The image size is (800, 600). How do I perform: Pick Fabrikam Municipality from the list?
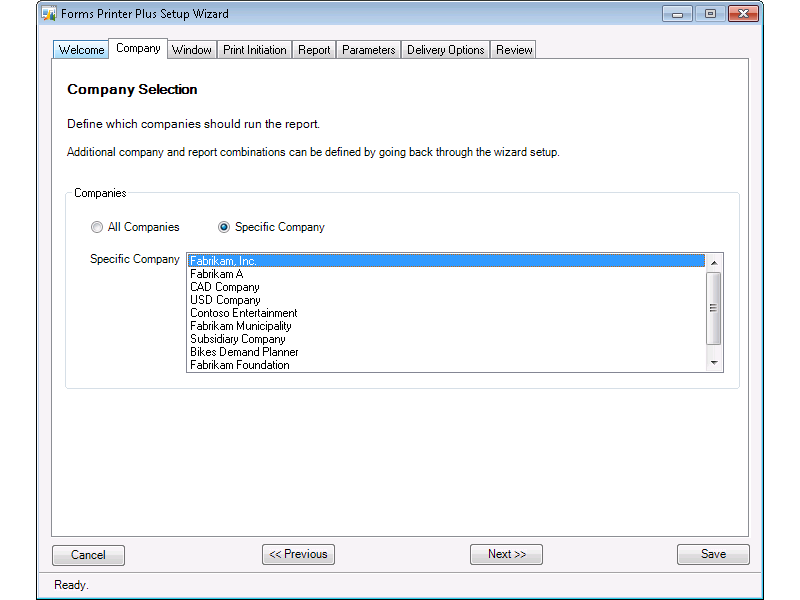446,326
